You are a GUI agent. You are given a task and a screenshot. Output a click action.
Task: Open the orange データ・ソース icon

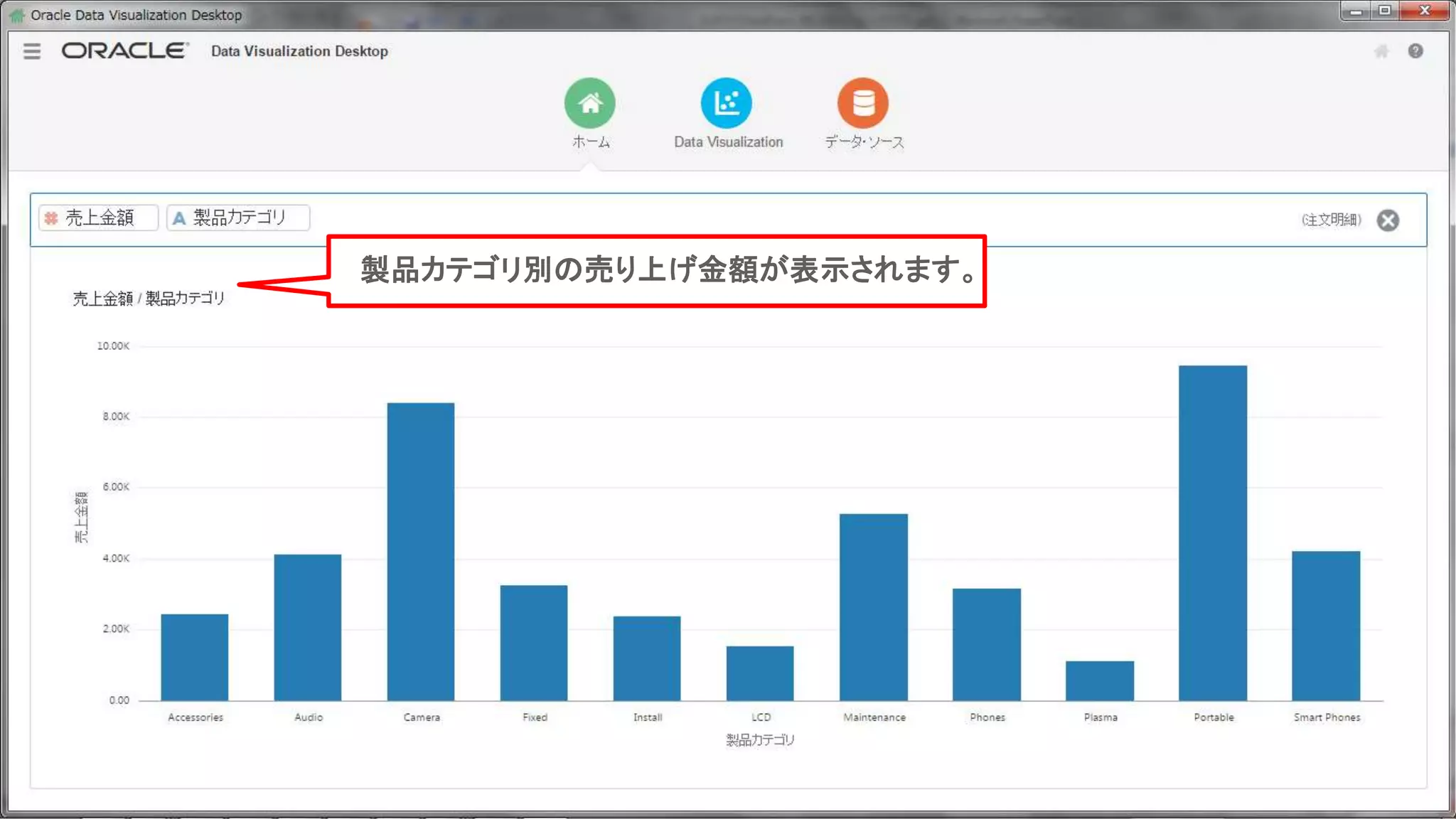point(863,103)
